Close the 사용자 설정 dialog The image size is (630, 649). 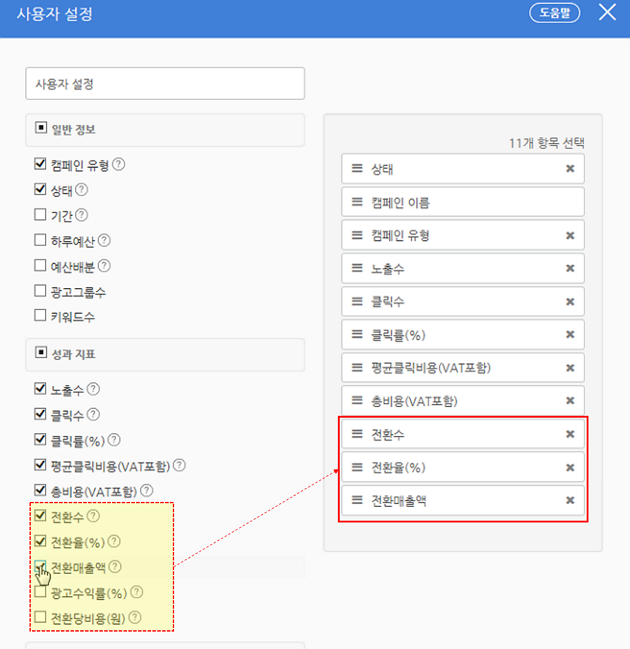click(607, 13)
